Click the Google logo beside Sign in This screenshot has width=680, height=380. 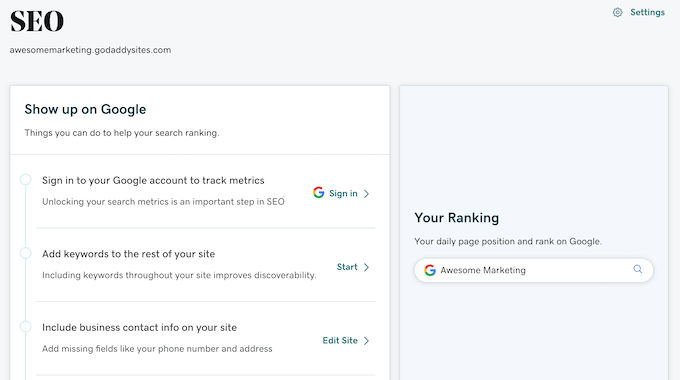[x=319, y=193]
